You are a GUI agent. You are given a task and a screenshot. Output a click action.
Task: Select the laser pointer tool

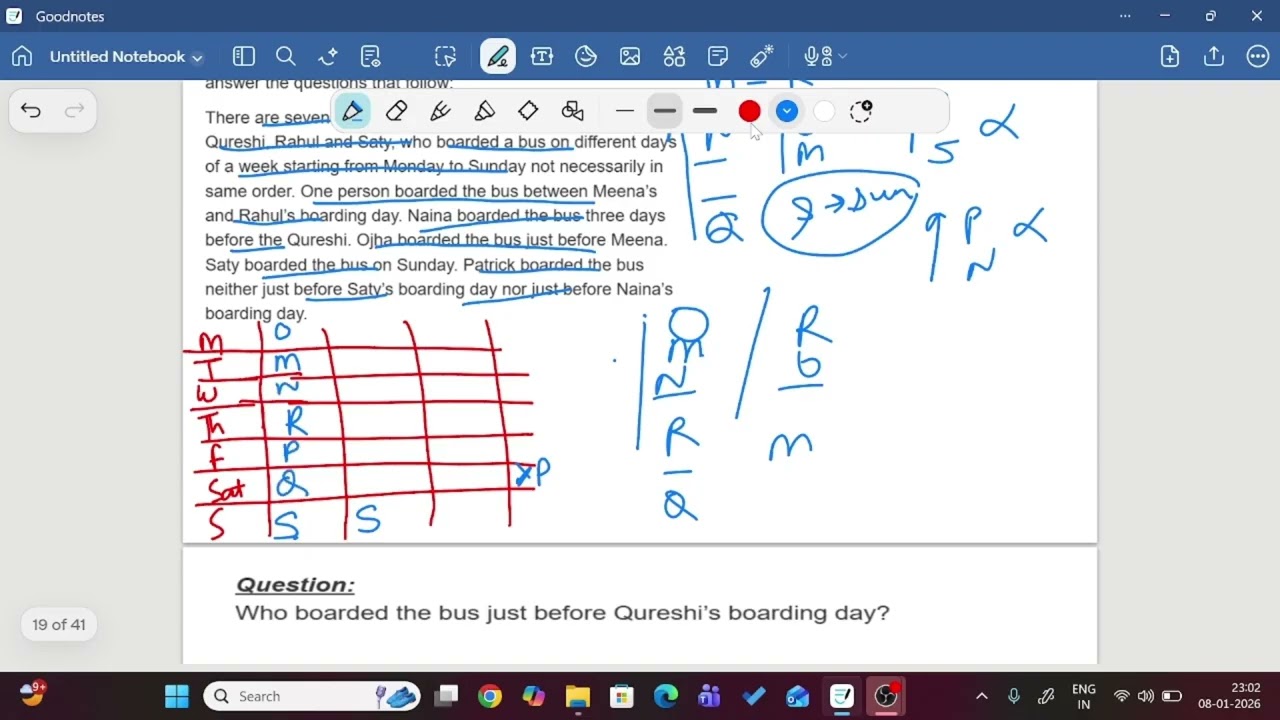click(762, 57)
